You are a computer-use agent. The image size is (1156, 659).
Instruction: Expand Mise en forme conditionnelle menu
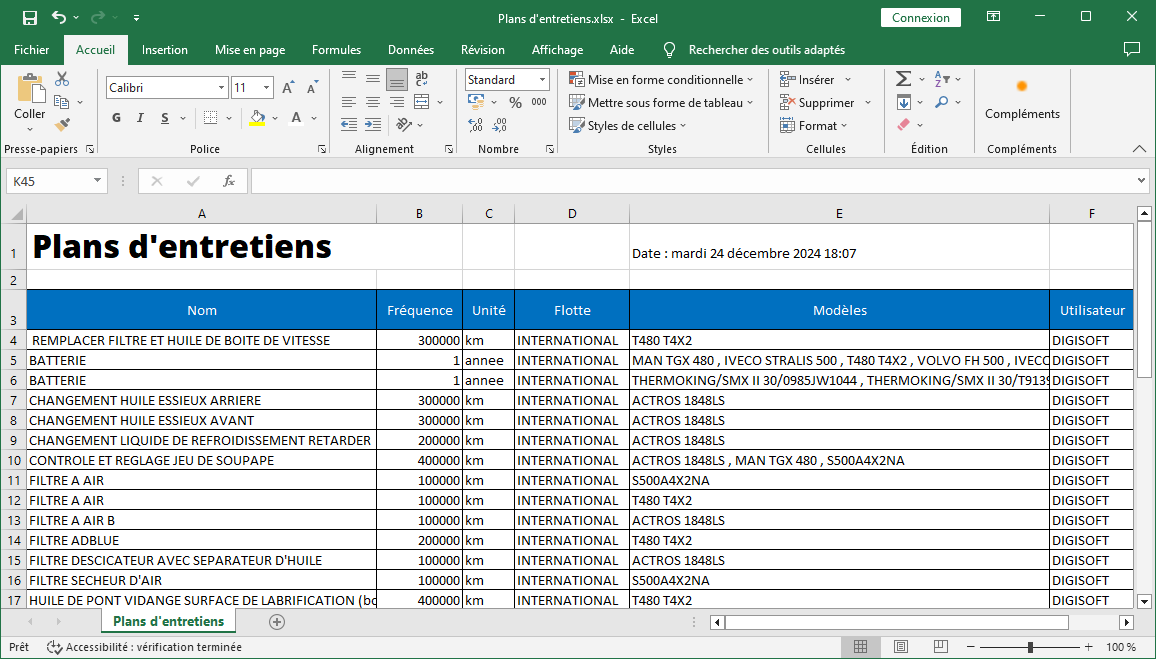coord(661,80)
